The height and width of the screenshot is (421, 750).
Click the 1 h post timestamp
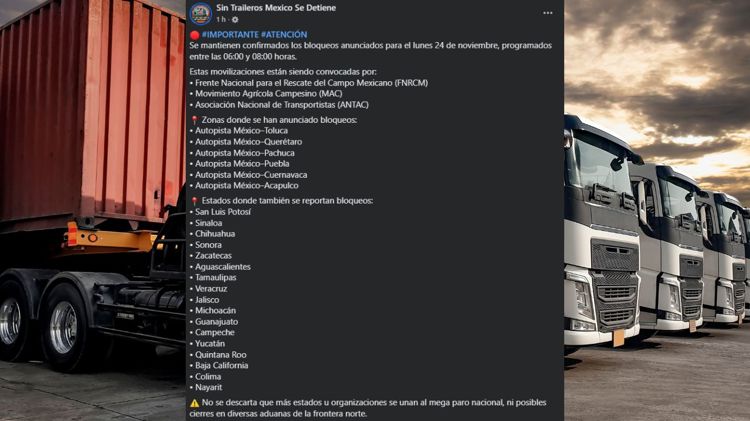[x=221, y=20]
